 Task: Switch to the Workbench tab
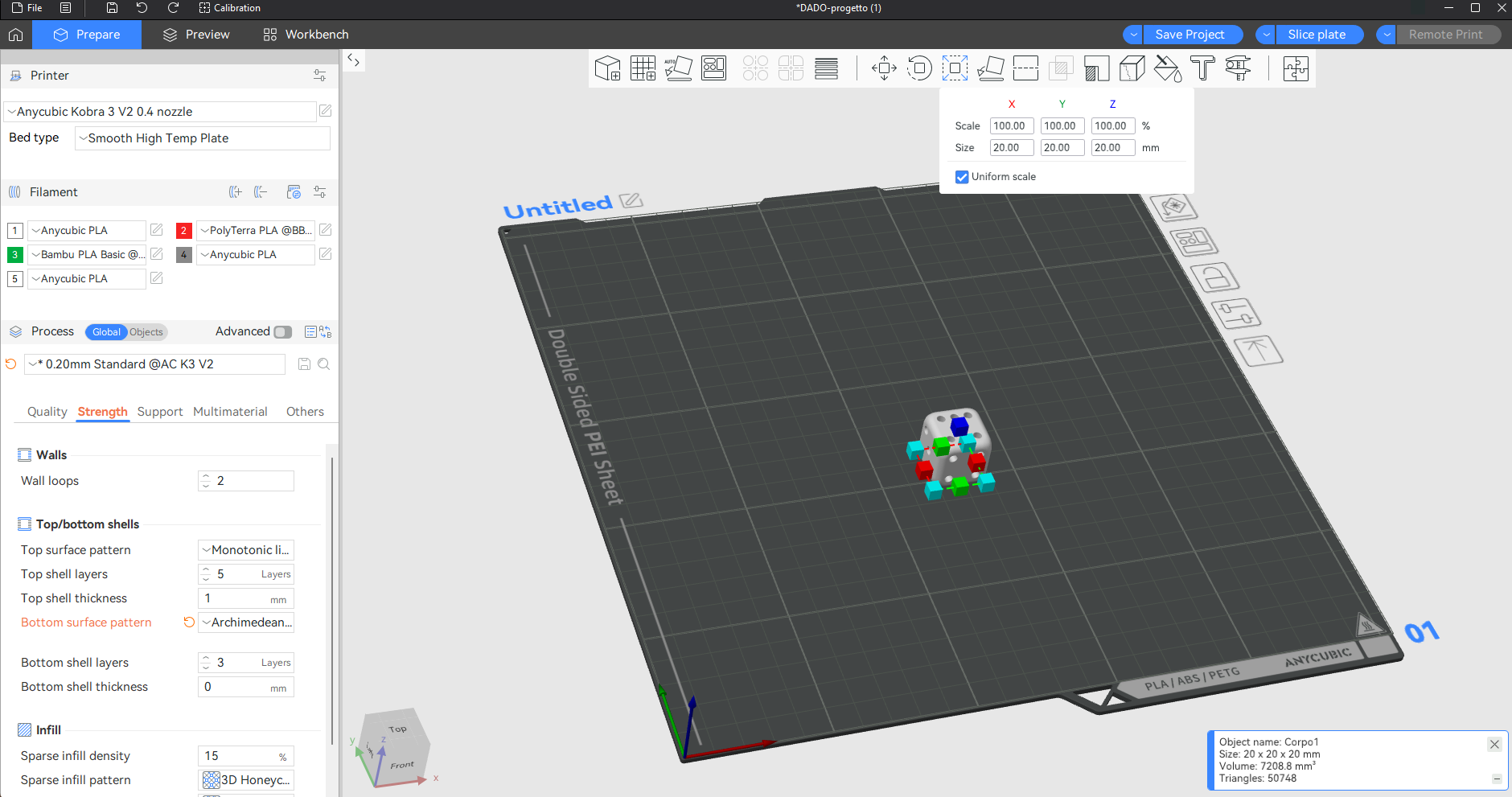click(x=306, y=35)
